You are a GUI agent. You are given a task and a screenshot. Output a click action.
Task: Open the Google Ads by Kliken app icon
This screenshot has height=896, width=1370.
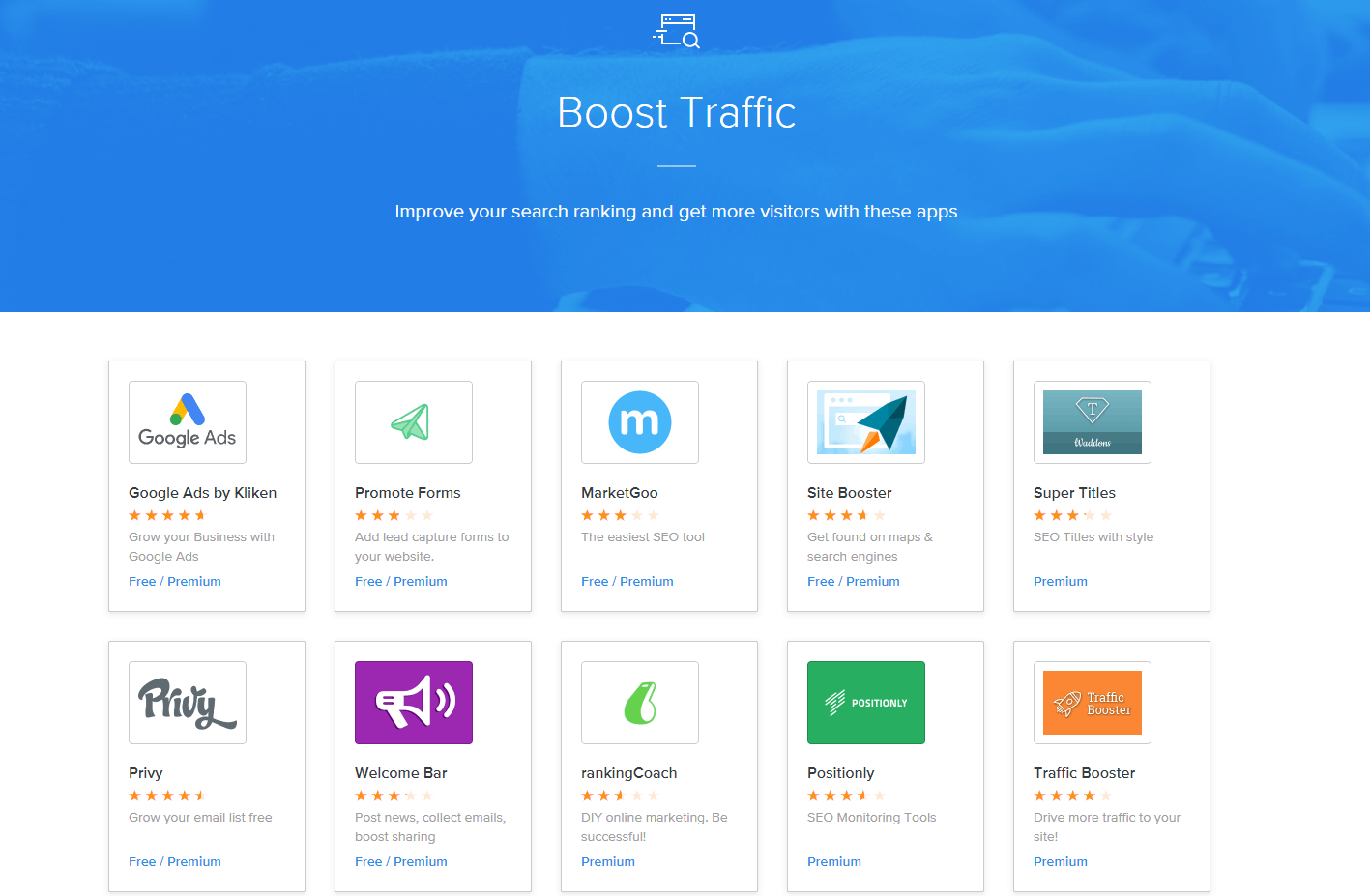[x=188, y=422]
